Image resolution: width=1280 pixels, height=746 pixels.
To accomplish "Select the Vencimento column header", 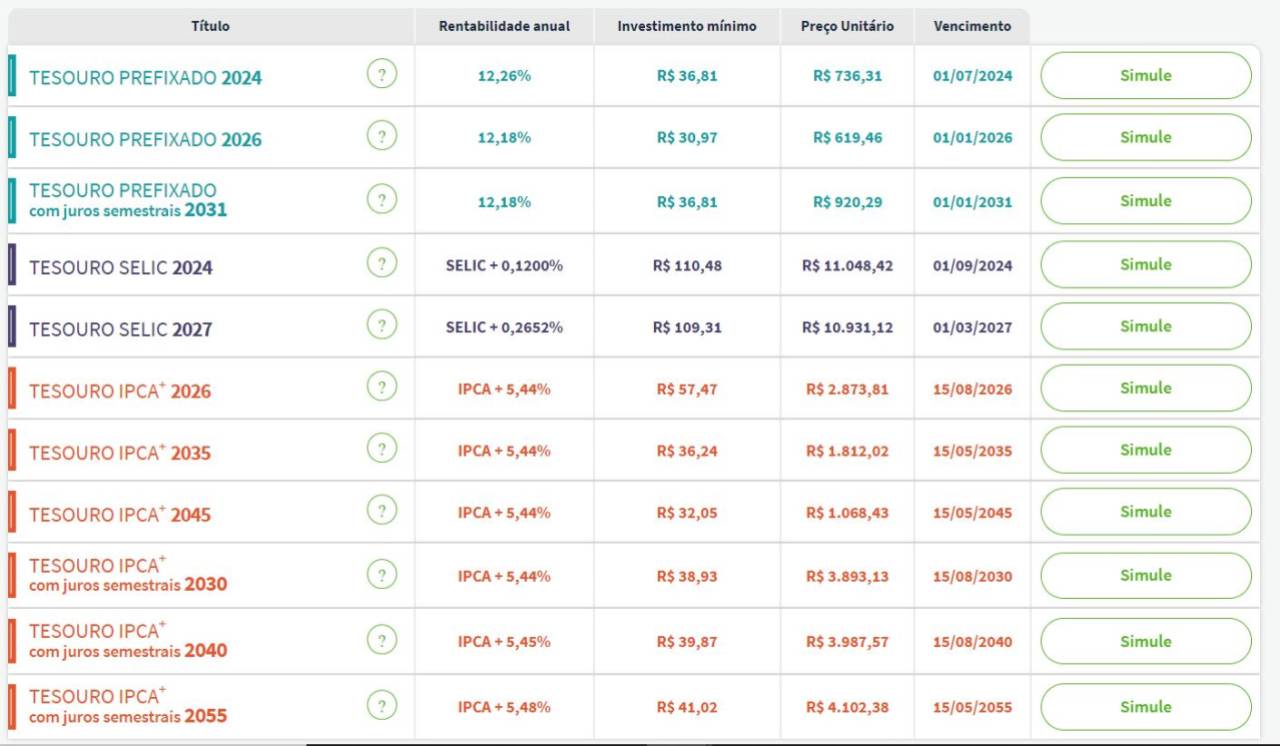I will coord(972,26).
